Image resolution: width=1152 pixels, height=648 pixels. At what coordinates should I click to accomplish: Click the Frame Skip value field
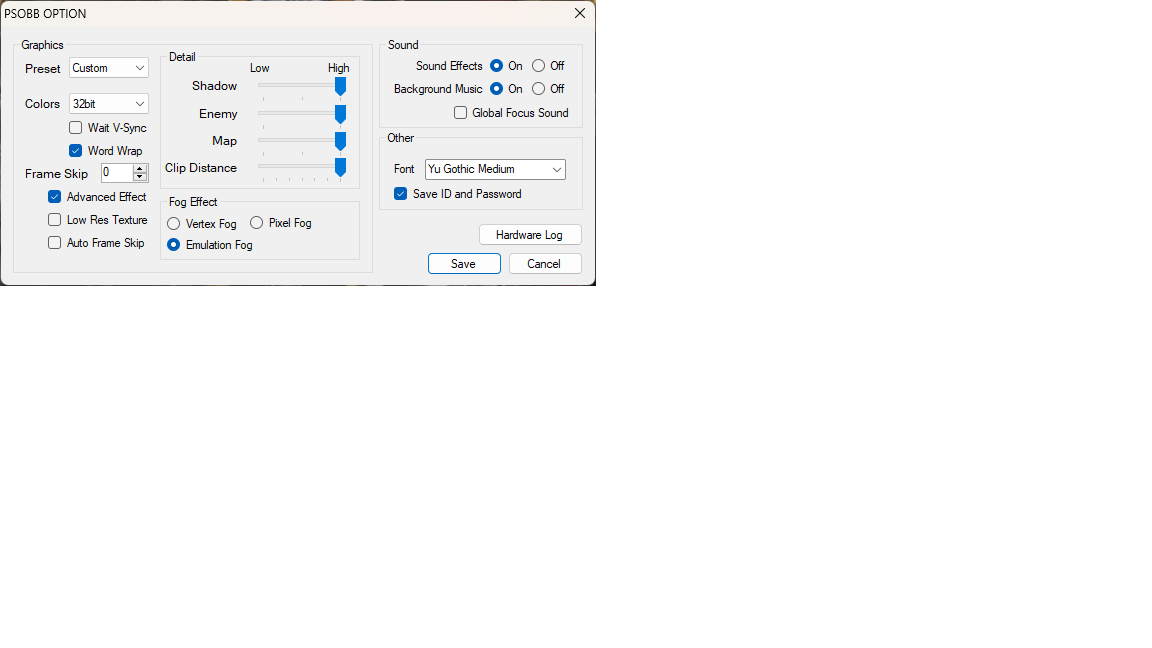point(118,173)
